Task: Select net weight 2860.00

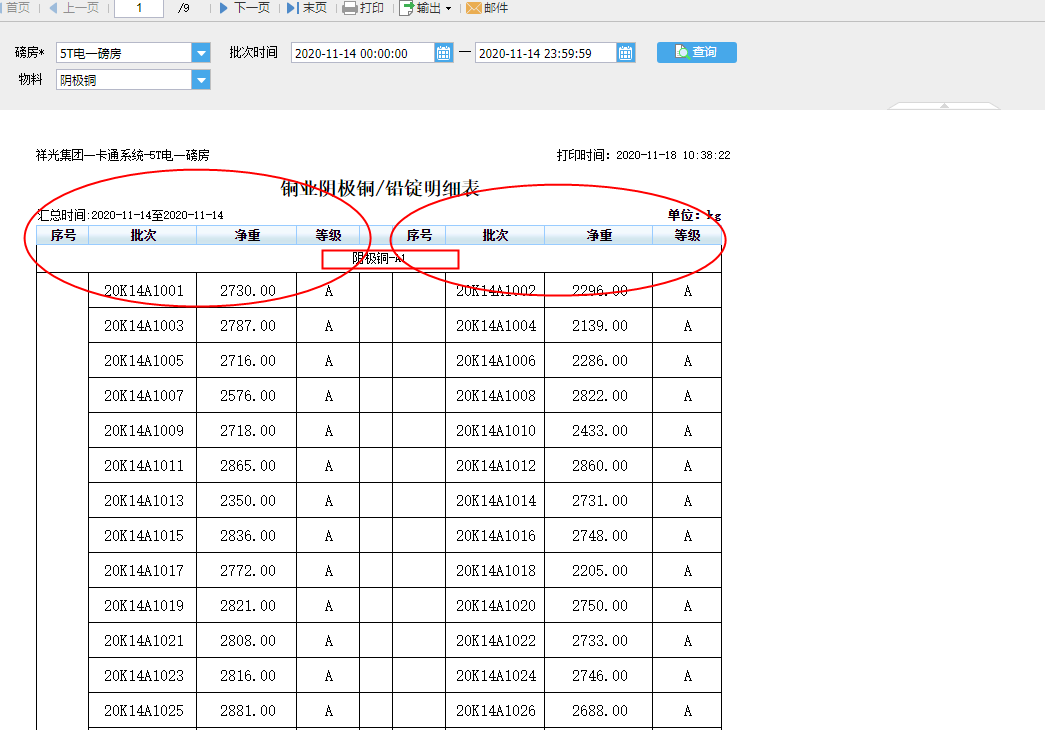Action: pos(599,465)
